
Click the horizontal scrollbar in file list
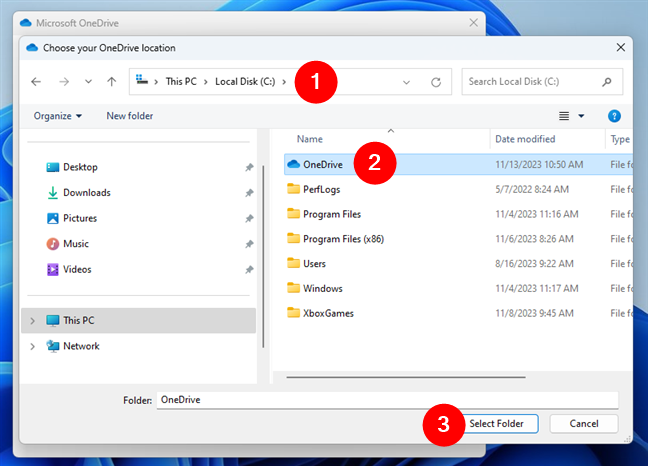tap(406, 377)
